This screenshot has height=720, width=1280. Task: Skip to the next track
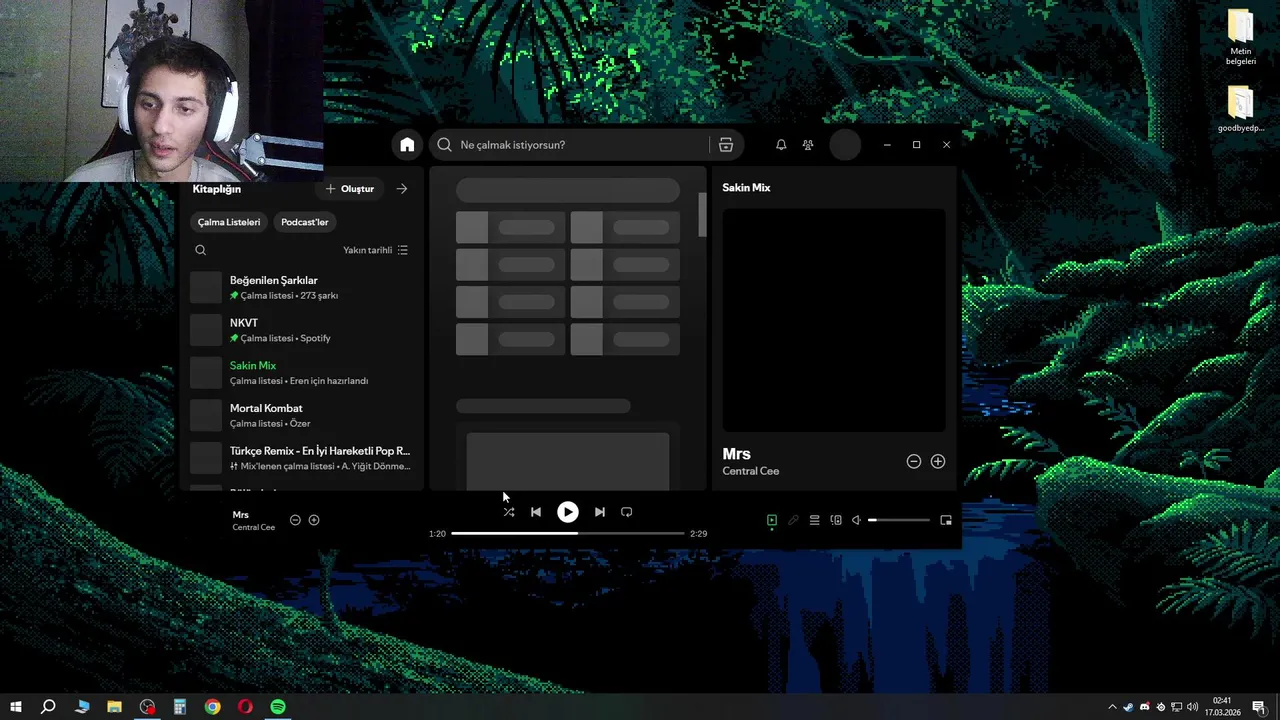click(599, 512)
